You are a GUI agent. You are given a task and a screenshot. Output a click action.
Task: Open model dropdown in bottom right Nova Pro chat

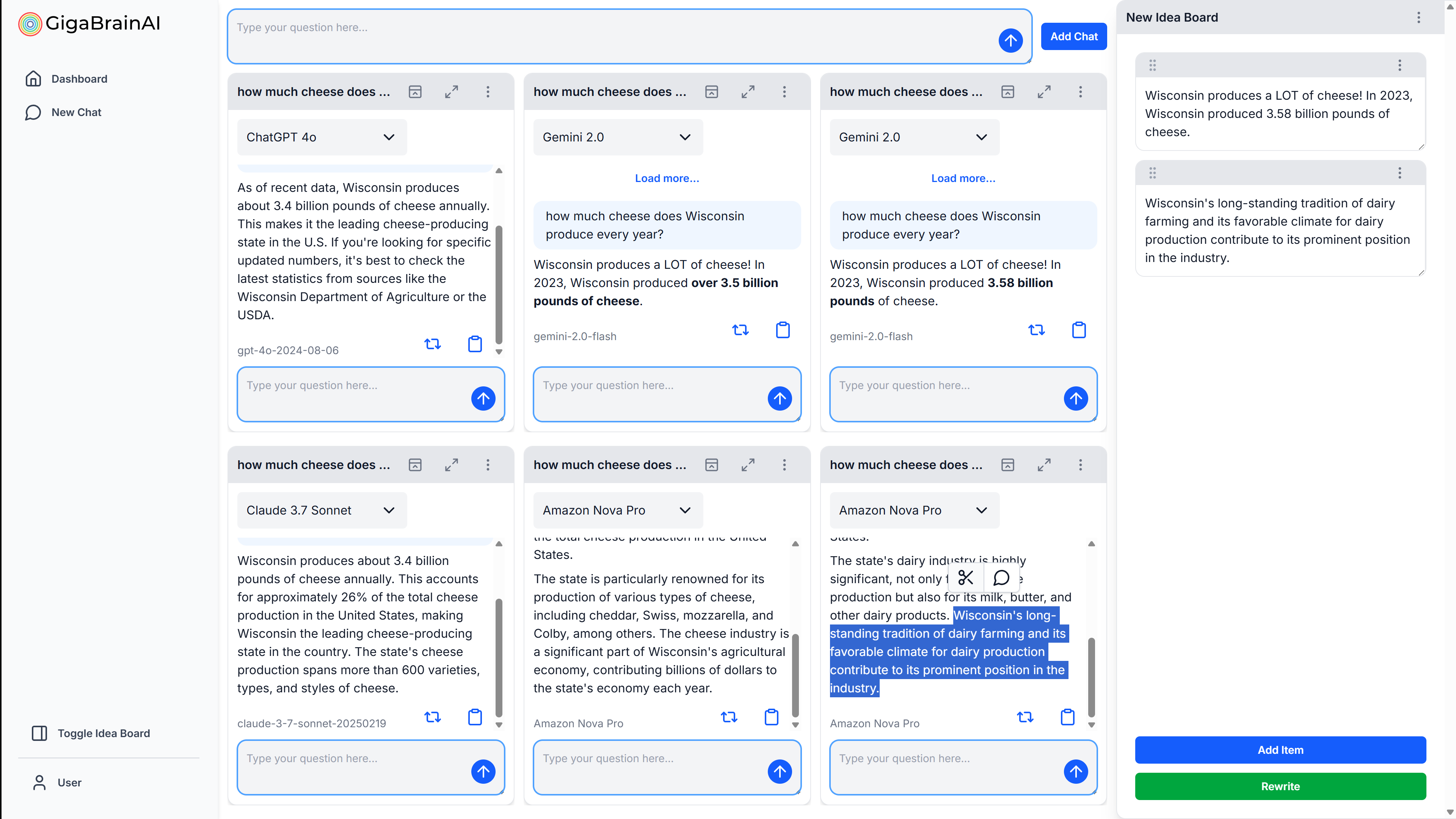pyautogui.click(x=915, y=510)
